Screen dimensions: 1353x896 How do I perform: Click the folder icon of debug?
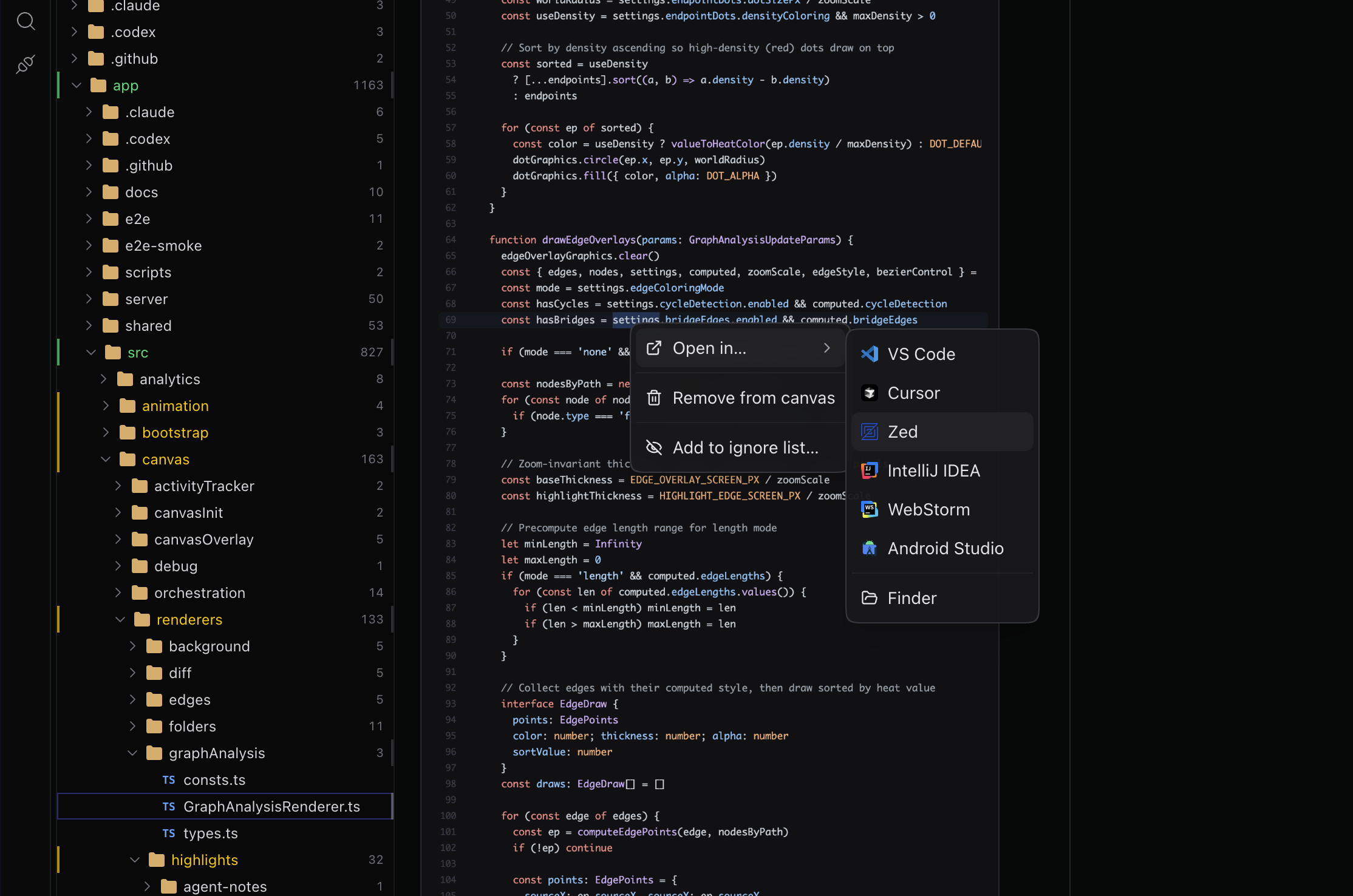(140, 566)
